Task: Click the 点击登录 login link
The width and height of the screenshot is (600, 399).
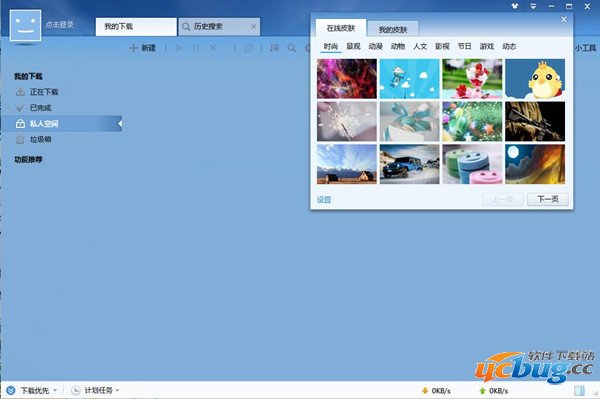Action: (x=59, y=25)
